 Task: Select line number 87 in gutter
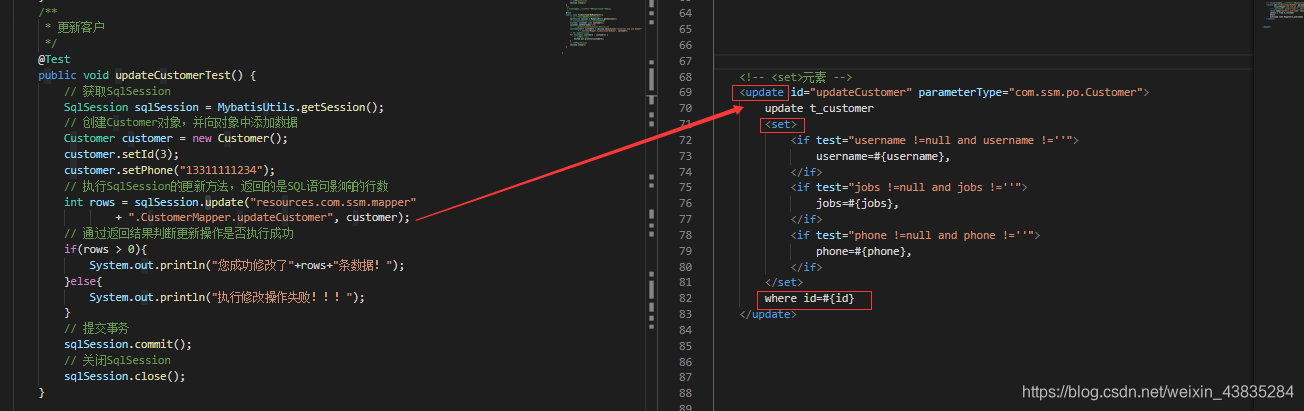[x=685, y=378]
